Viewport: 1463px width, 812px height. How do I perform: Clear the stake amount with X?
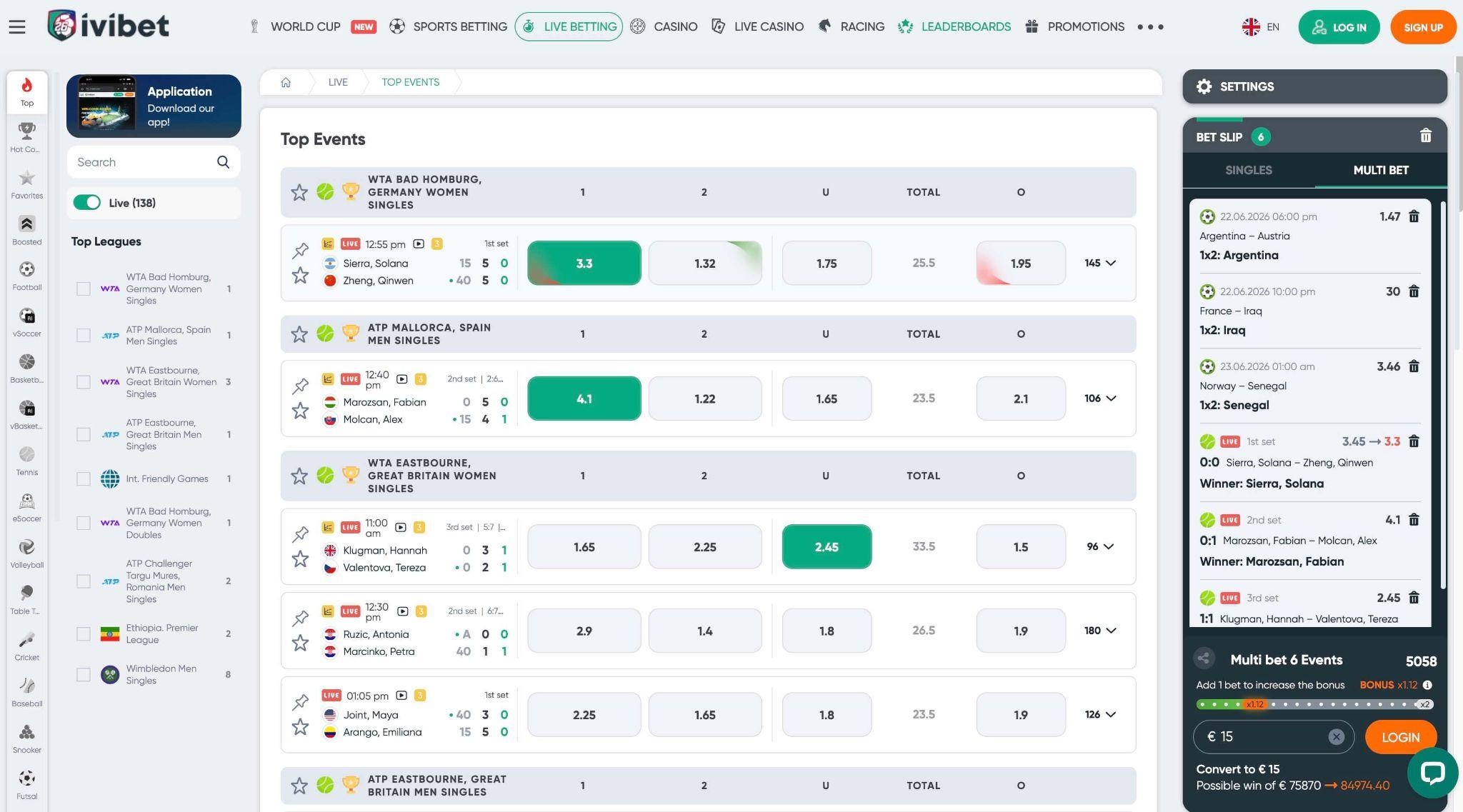pyautogui.click(x=1336, y=737)
